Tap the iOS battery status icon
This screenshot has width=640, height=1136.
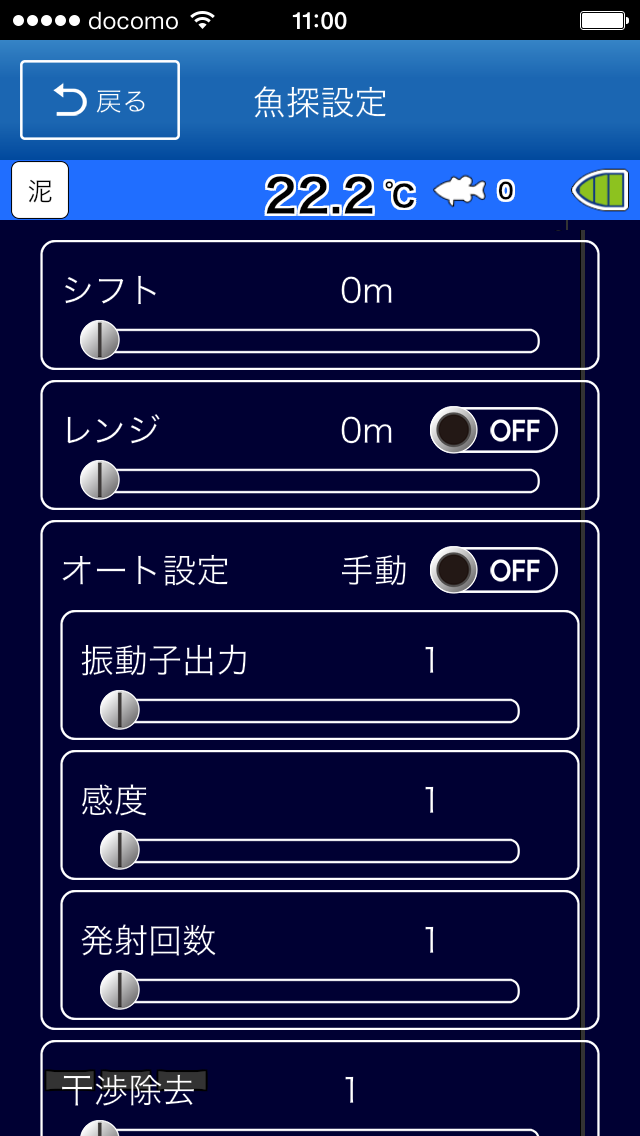click(604, 20)
